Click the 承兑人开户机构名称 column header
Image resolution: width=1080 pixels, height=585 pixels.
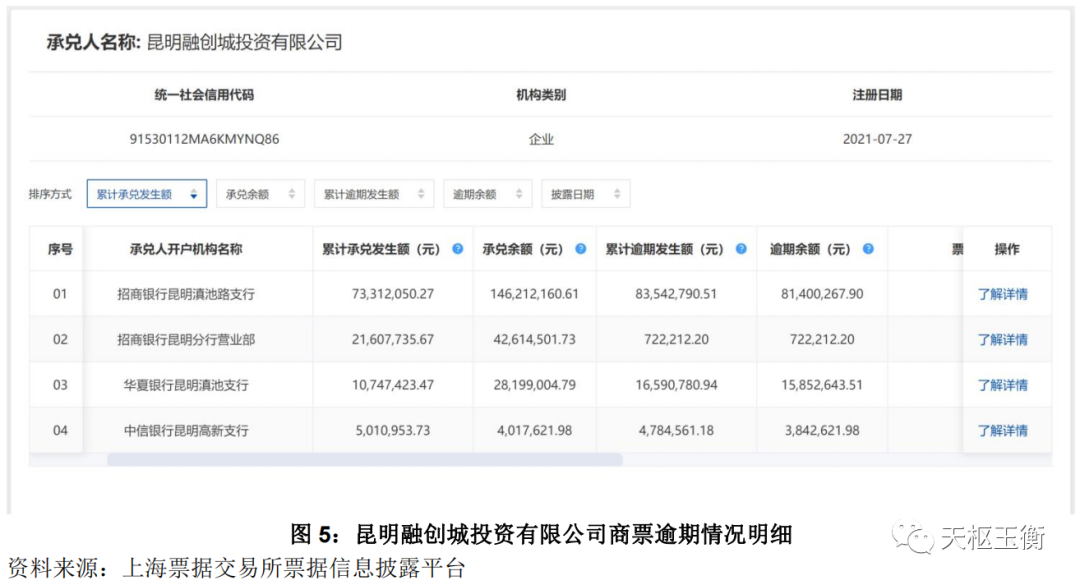click(x=186, y=249)
